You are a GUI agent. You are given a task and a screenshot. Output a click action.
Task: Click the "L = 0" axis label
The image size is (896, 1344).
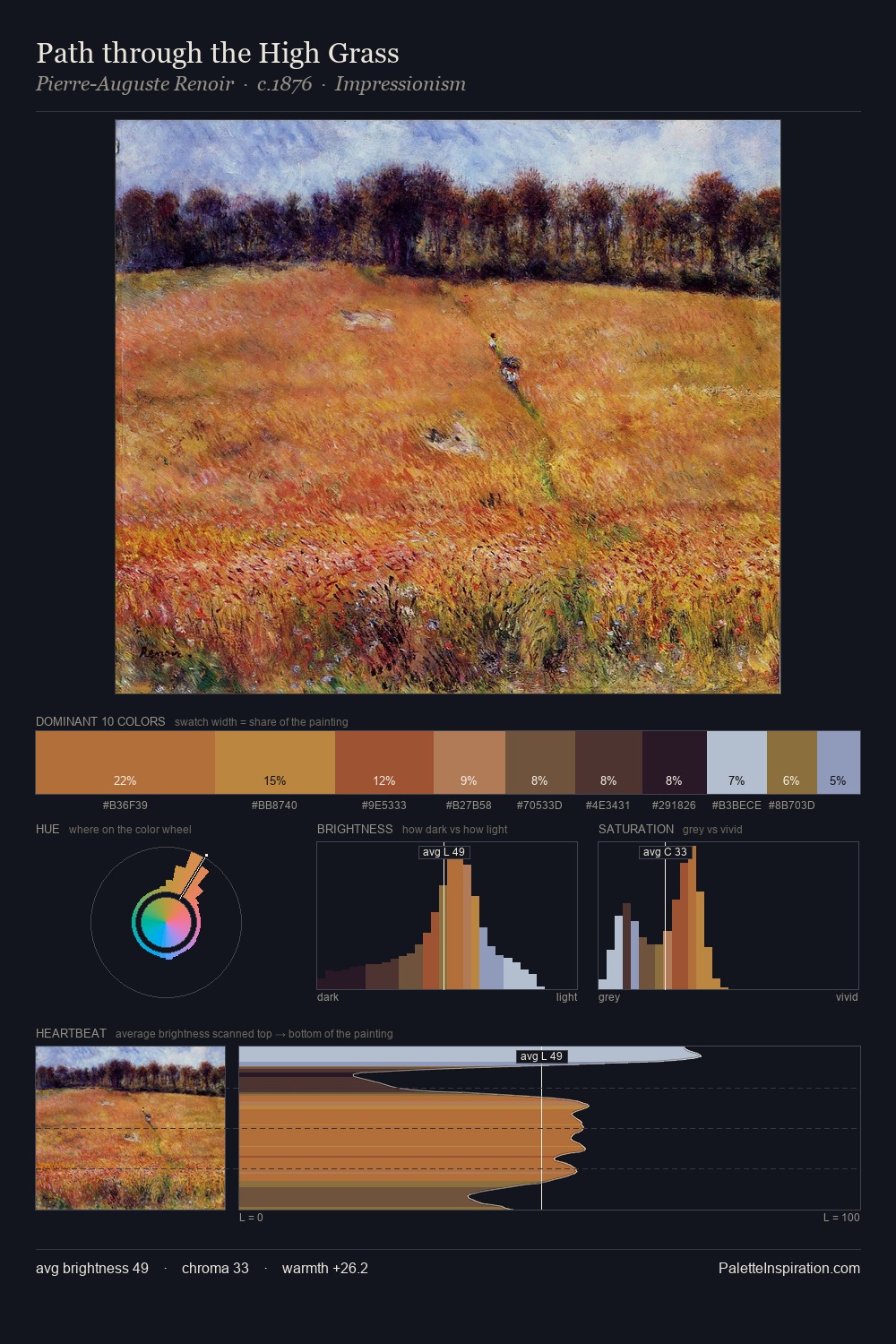[x=252, y=1218]
